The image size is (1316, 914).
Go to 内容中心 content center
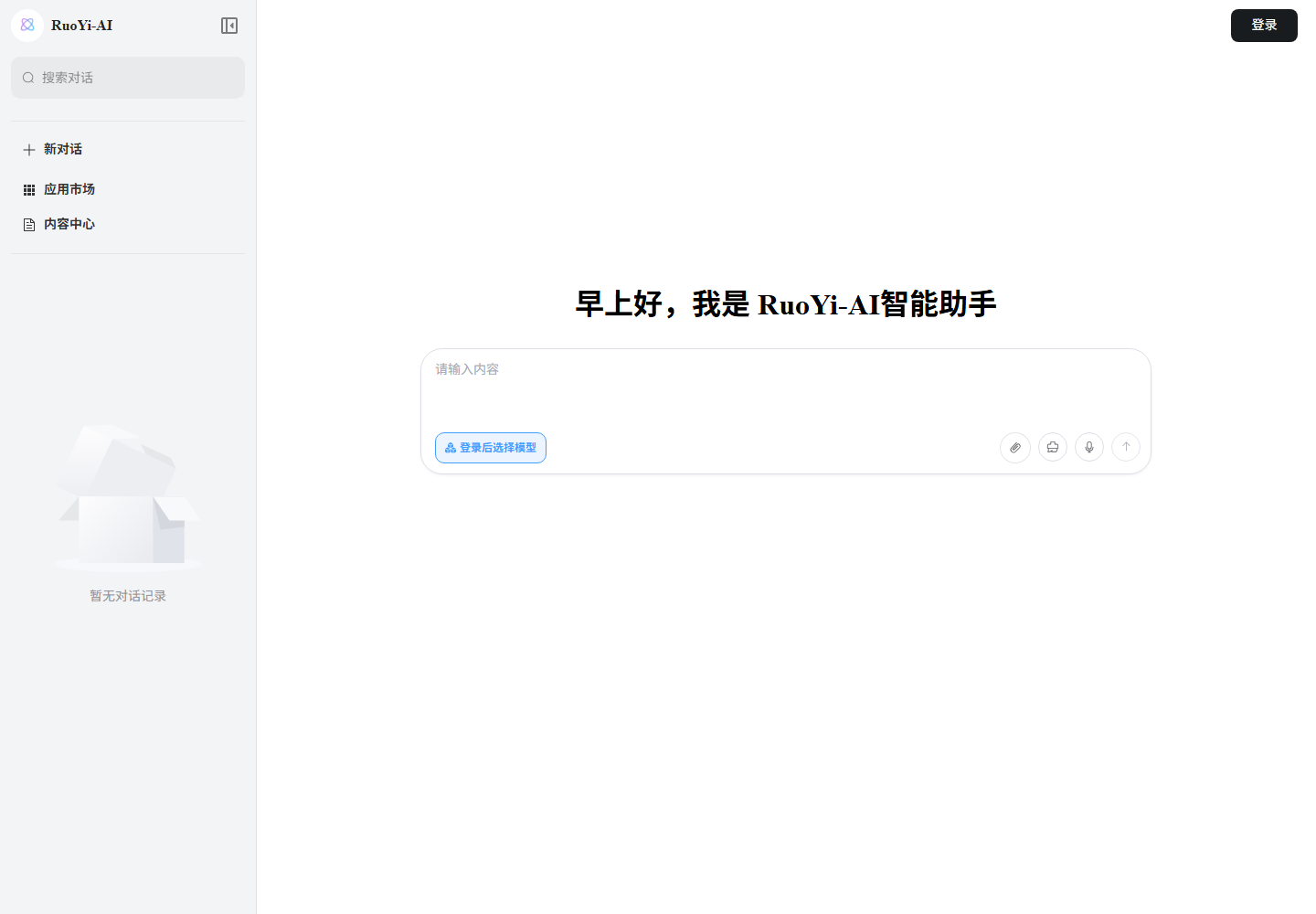pos(128,224)
